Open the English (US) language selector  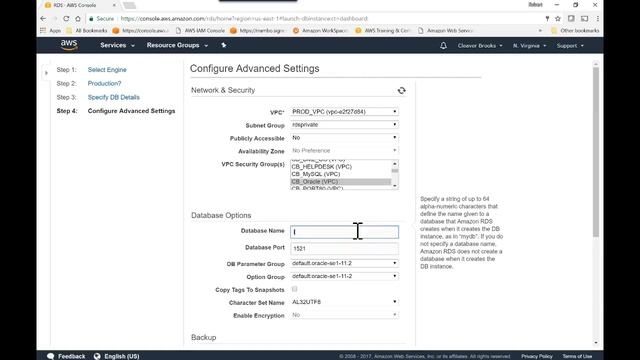click(x=122, y=356)
